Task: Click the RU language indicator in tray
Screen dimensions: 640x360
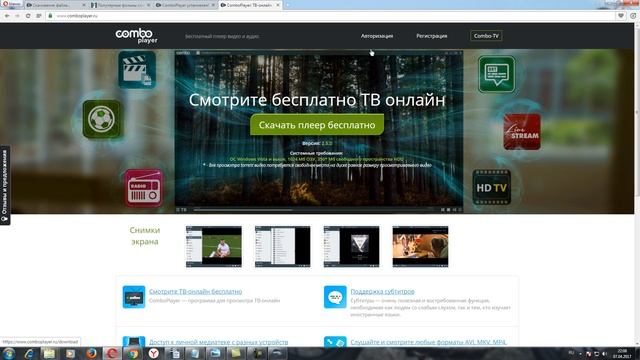Action: pos(571,353)
